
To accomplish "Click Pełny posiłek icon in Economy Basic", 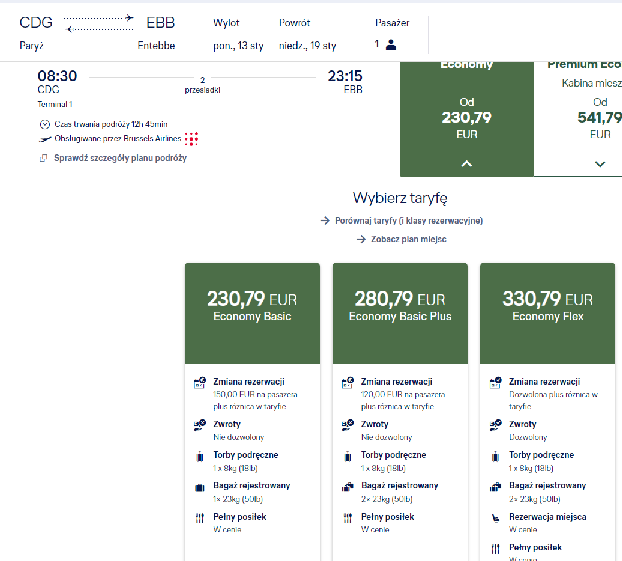I will coord(200,518).
